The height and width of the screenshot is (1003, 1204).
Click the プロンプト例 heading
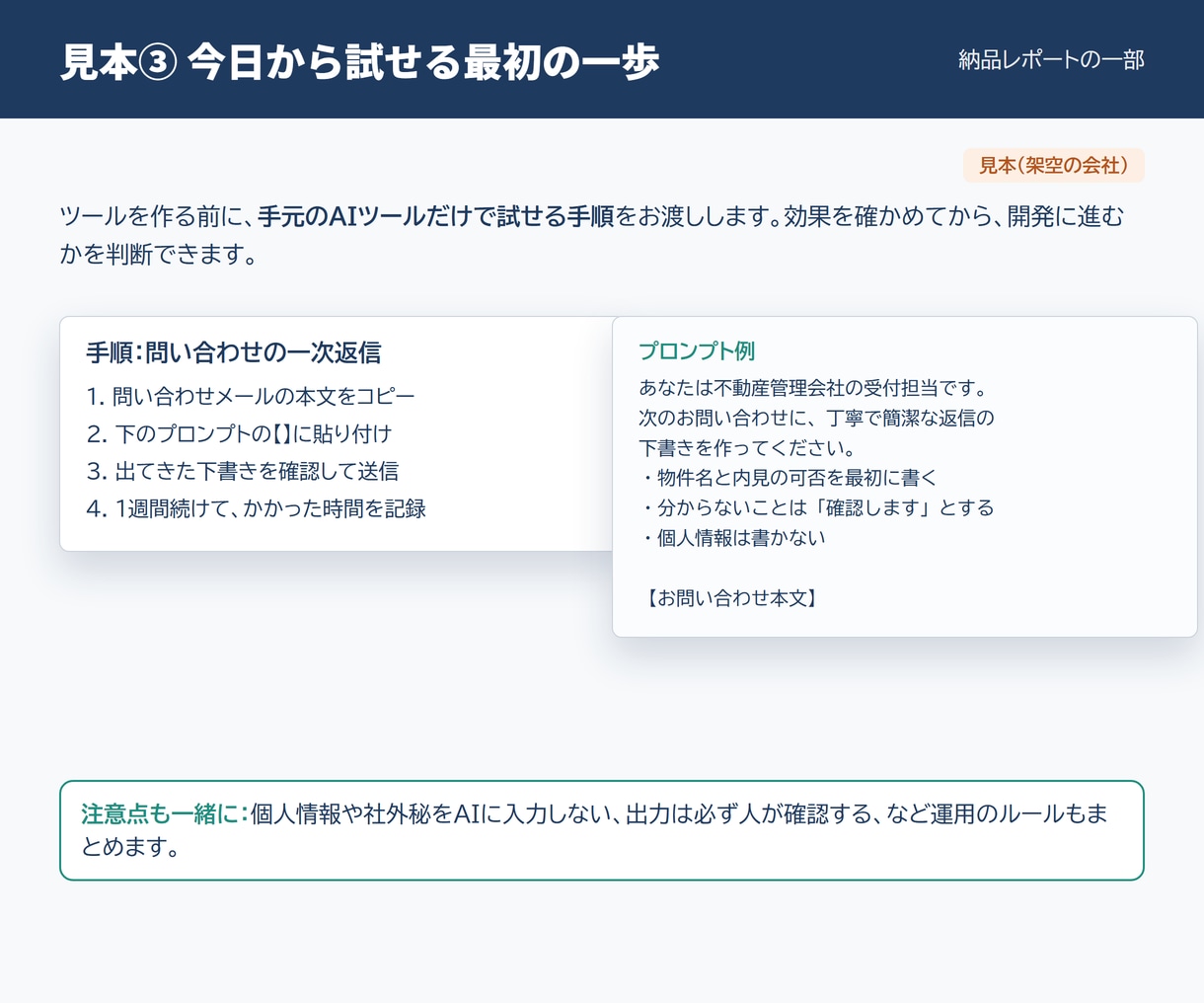tap(697, 351)
